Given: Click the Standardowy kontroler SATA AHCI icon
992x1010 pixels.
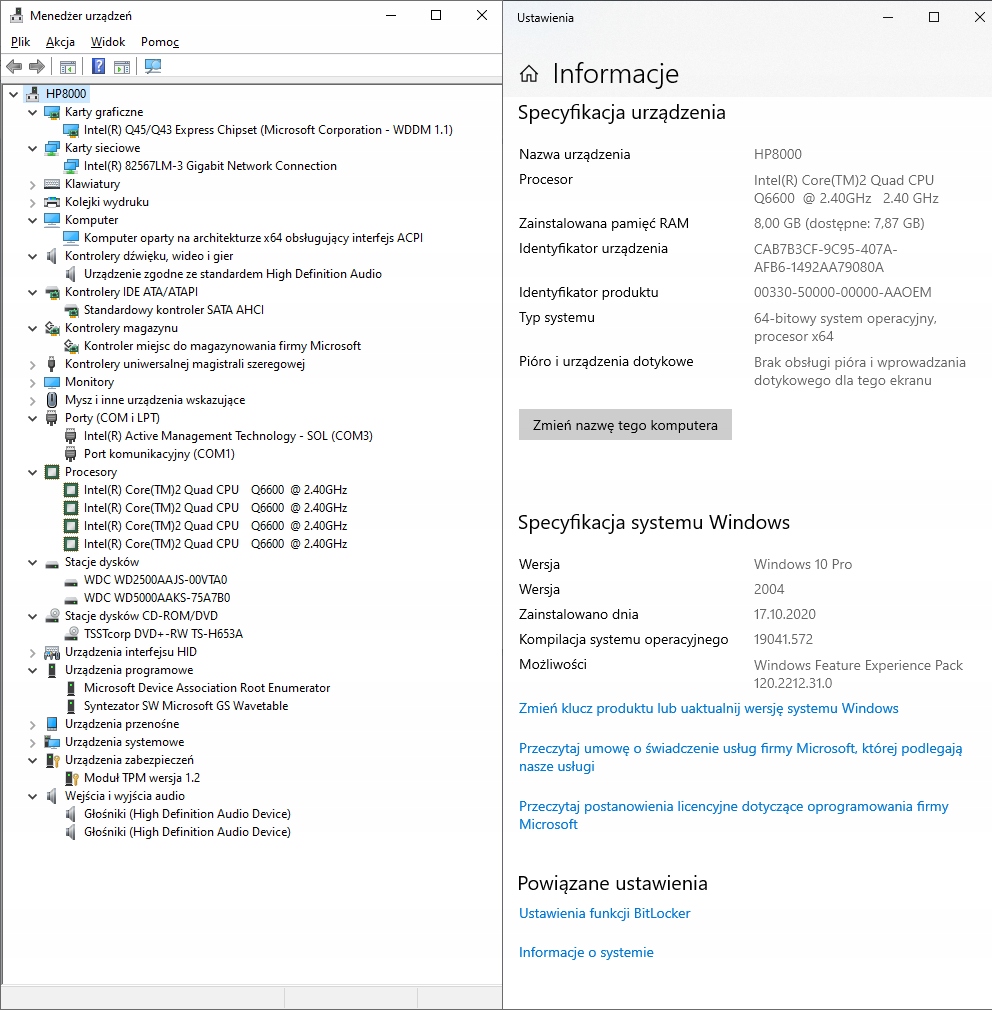Looking at the screenshot, I should (x=71, y=310).
